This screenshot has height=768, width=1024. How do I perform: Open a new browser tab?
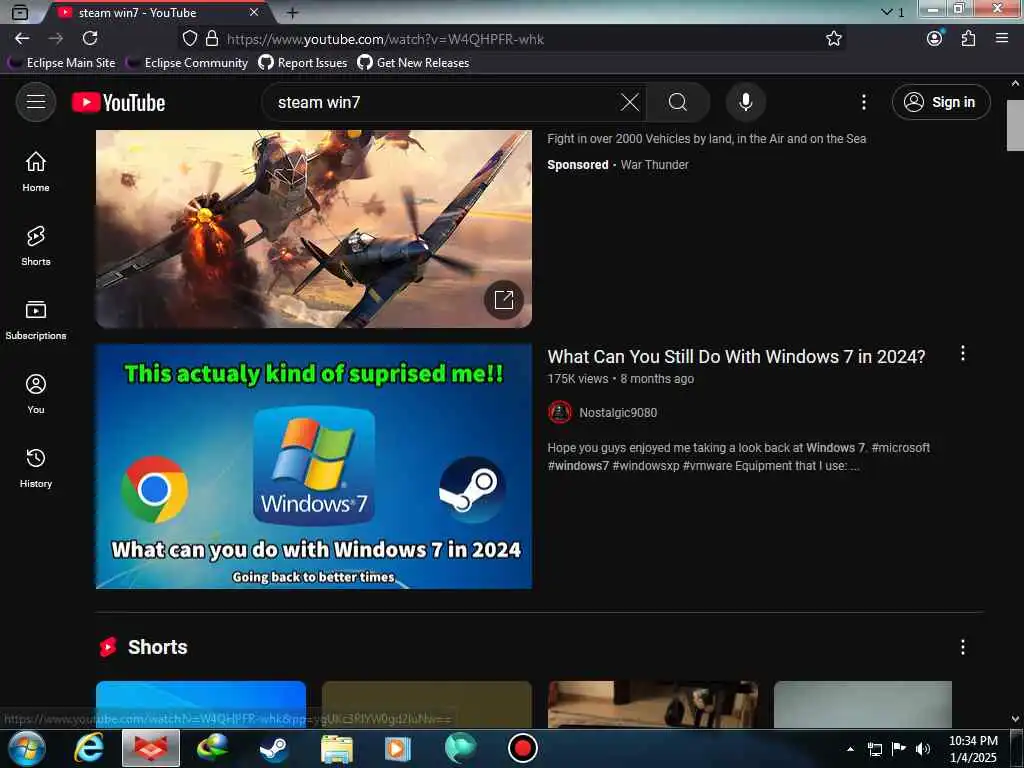point(293,12)
